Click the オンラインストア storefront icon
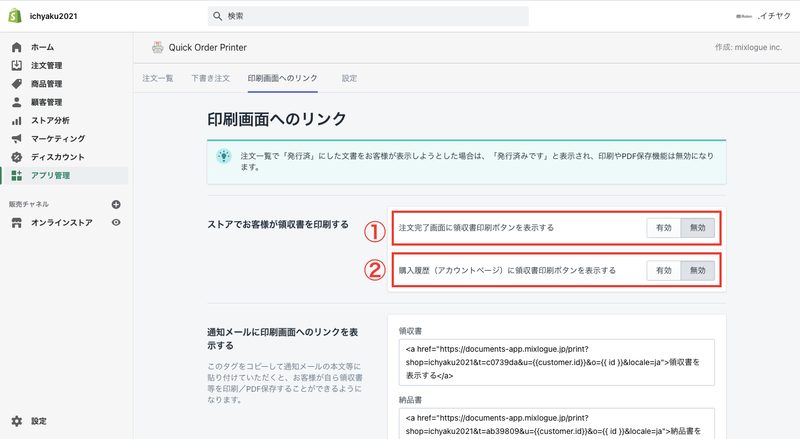The height and width of the screenshot is (439, 800). pyautogui.click(x=16, y=223)
